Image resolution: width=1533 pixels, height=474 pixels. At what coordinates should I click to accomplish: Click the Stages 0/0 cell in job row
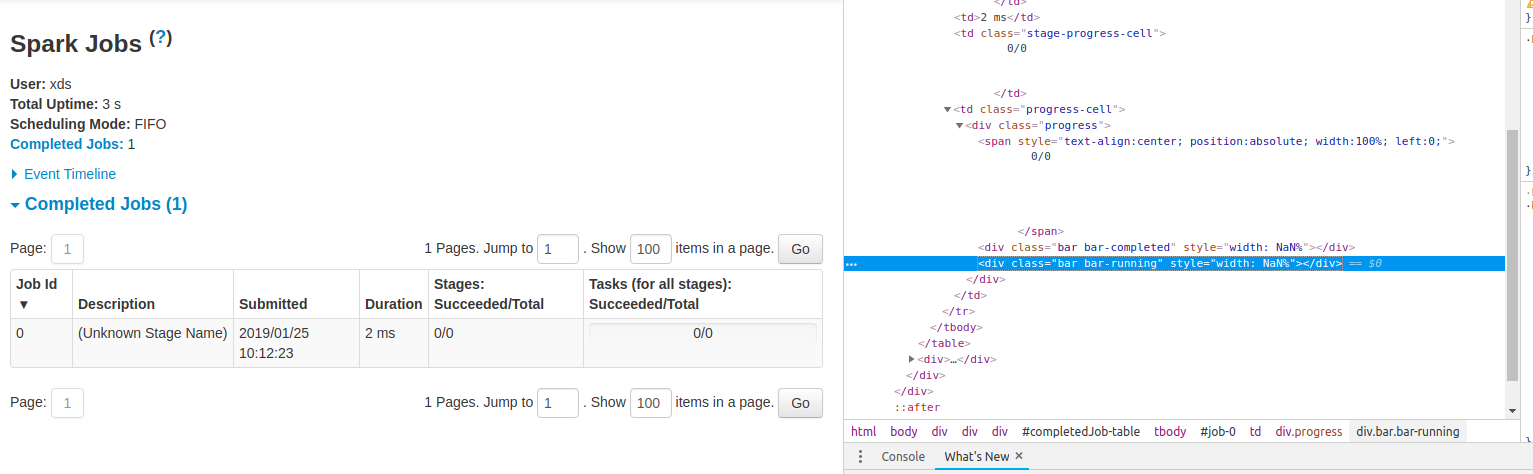[x=506, y=343]
